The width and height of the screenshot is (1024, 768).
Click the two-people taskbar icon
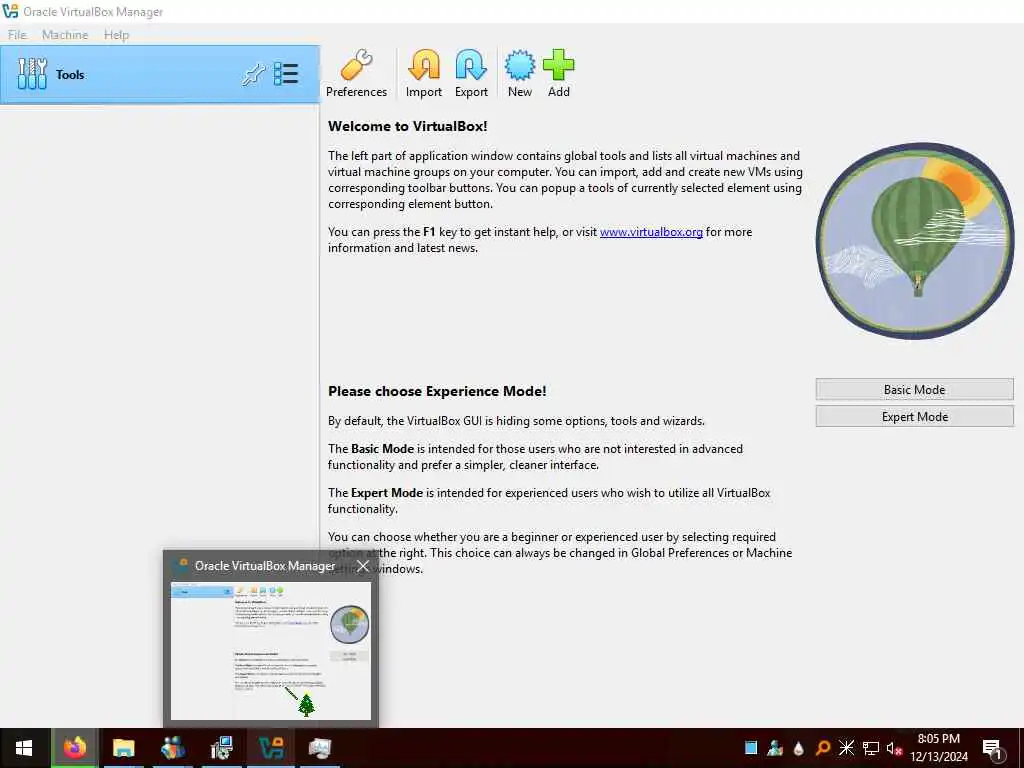(172, 748)
